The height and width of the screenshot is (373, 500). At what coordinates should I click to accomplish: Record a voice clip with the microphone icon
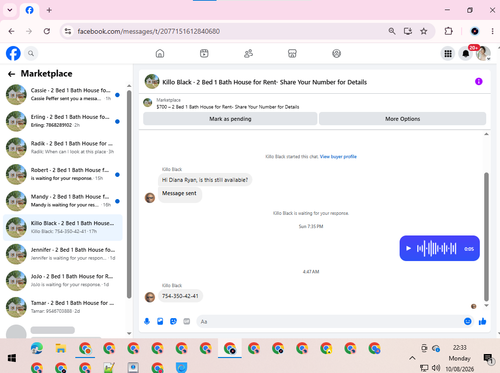[147, 321]
